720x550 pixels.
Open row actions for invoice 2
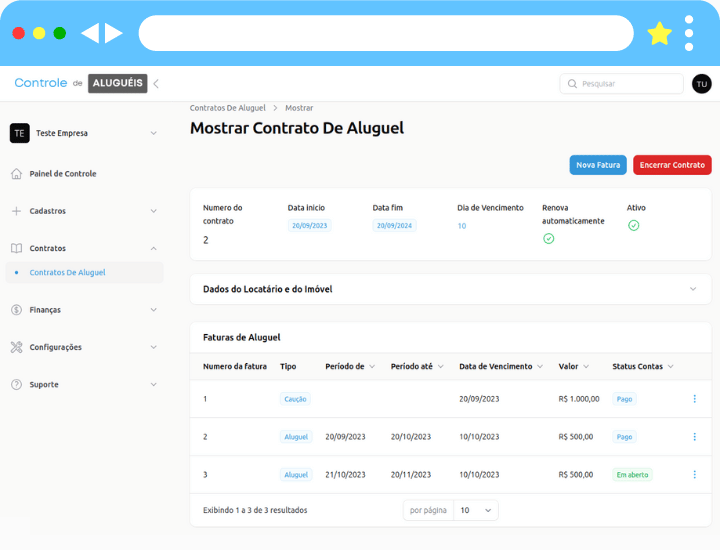click(694, 437)
